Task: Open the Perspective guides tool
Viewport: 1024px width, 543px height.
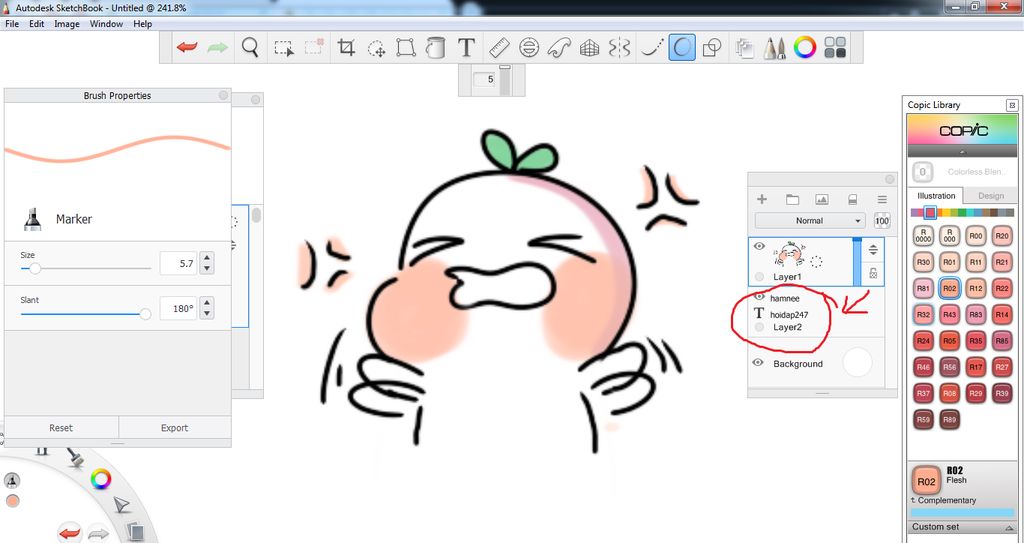Action: (x=589, y=48)
